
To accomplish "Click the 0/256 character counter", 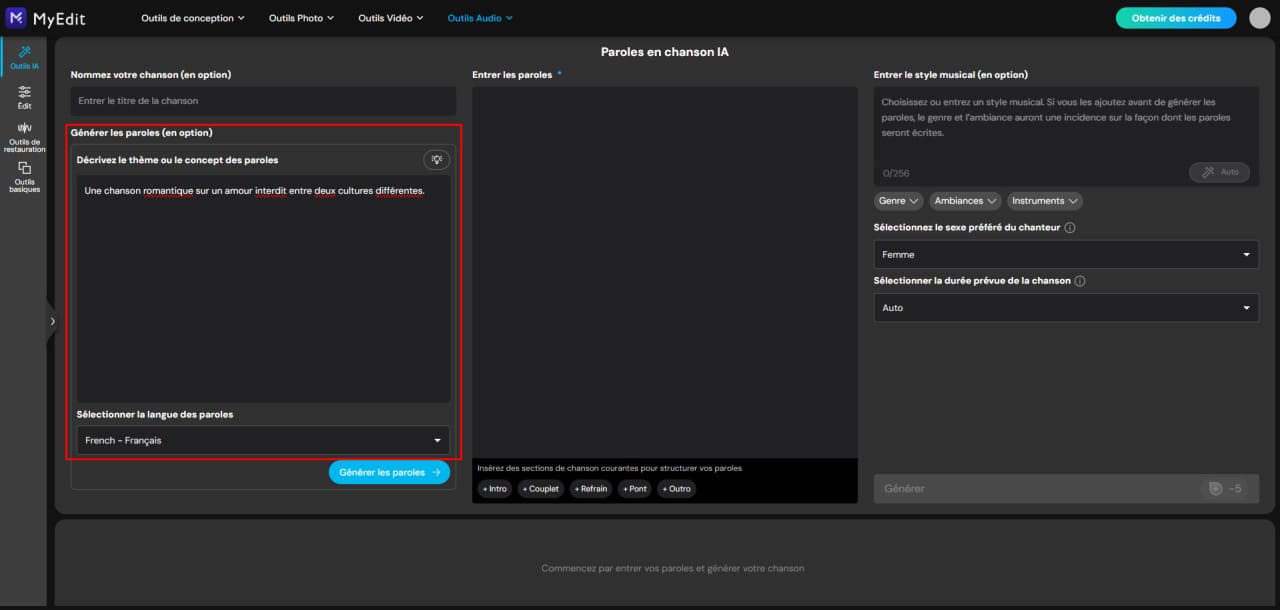I will point(895,173).
